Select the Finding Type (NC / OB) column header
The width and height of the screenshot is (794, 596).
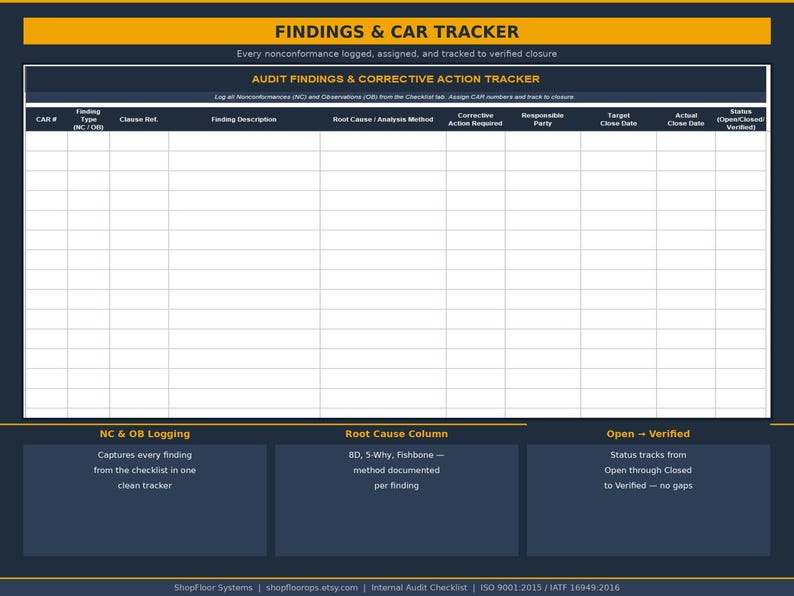tap(88, 120)
